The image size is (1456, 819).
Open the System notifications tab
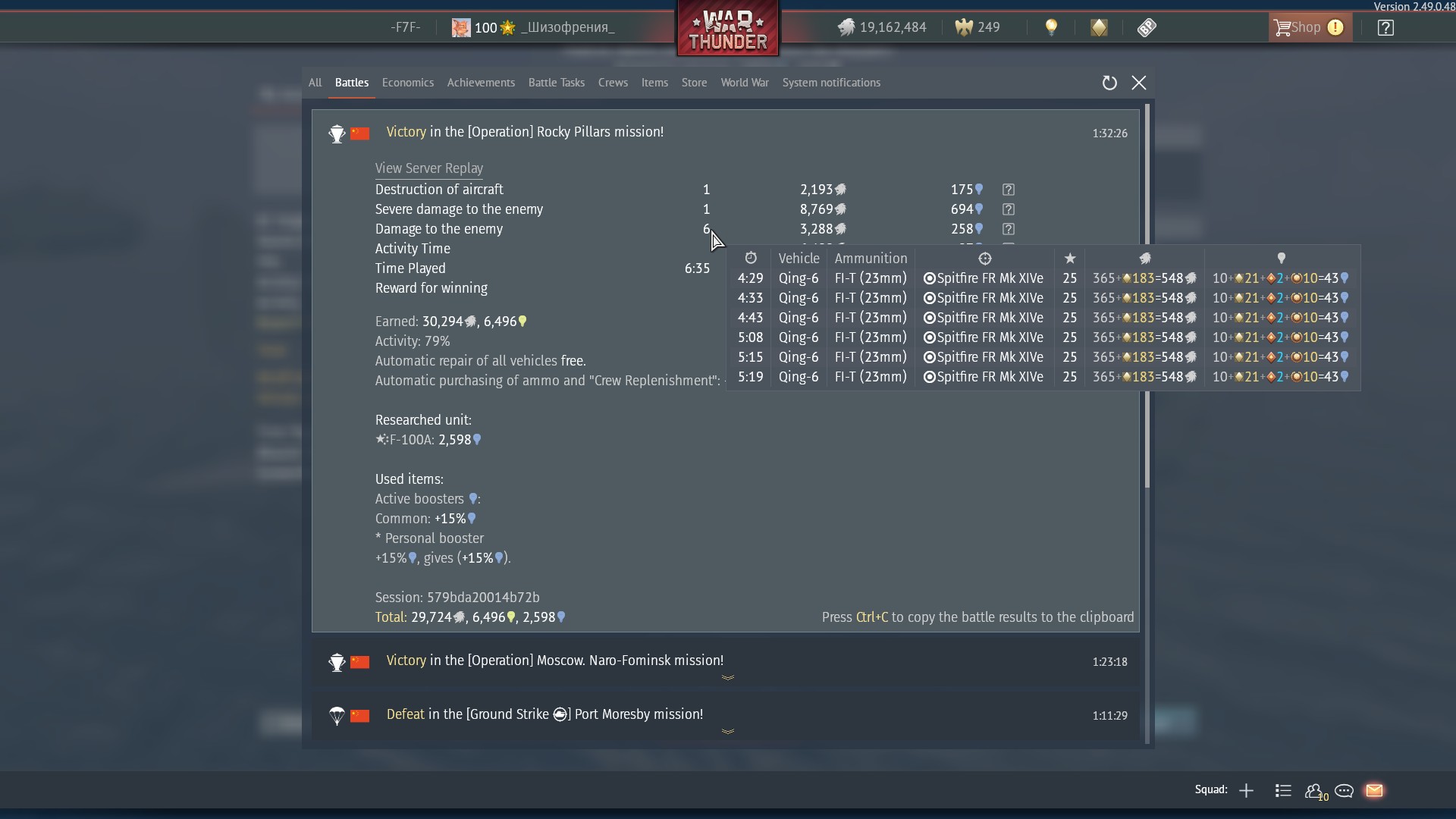[831, 83]
